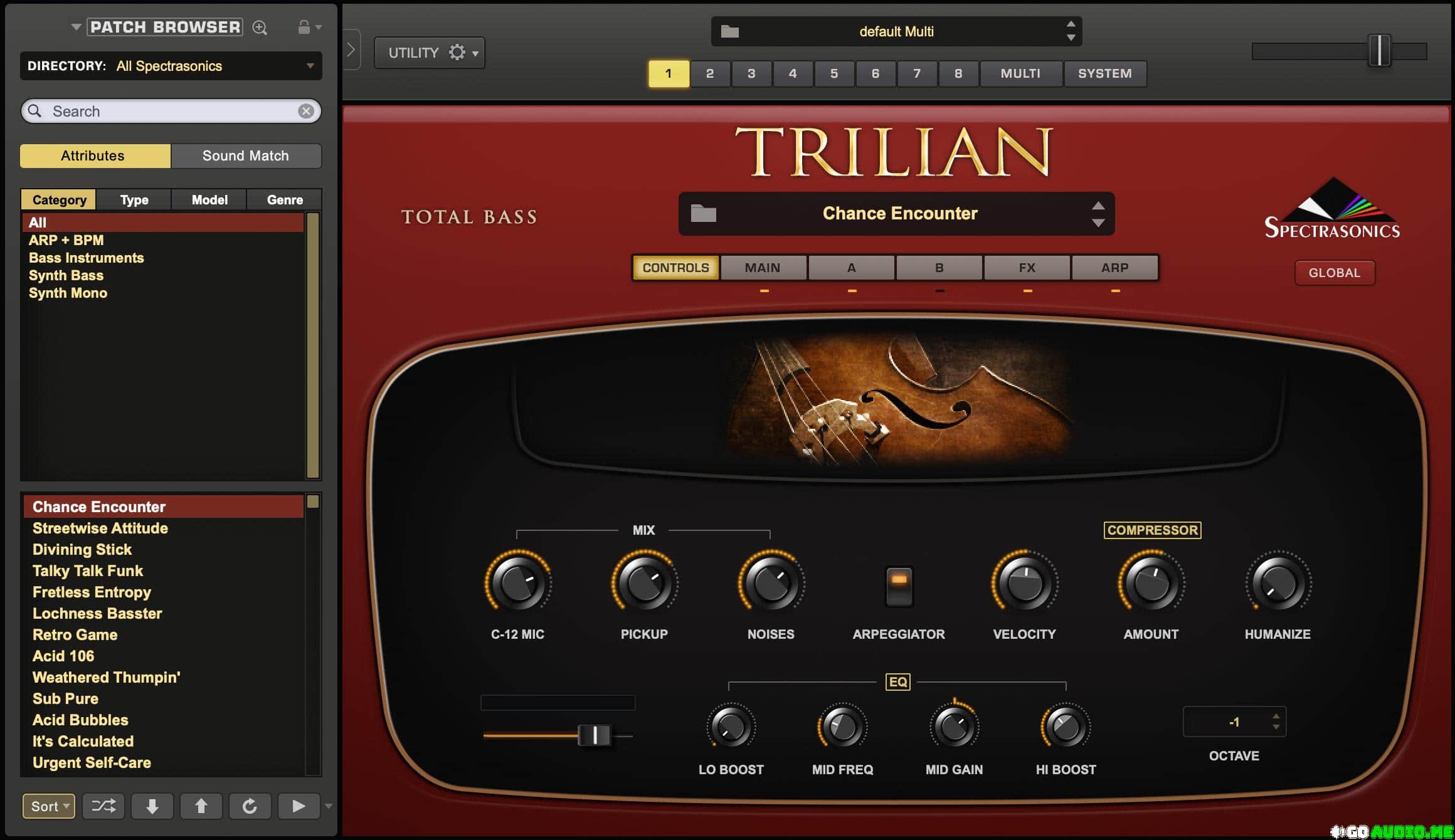Click the GLOBAL button
This screenshot has width=1455, height=840.
[x=1335, y=273]
